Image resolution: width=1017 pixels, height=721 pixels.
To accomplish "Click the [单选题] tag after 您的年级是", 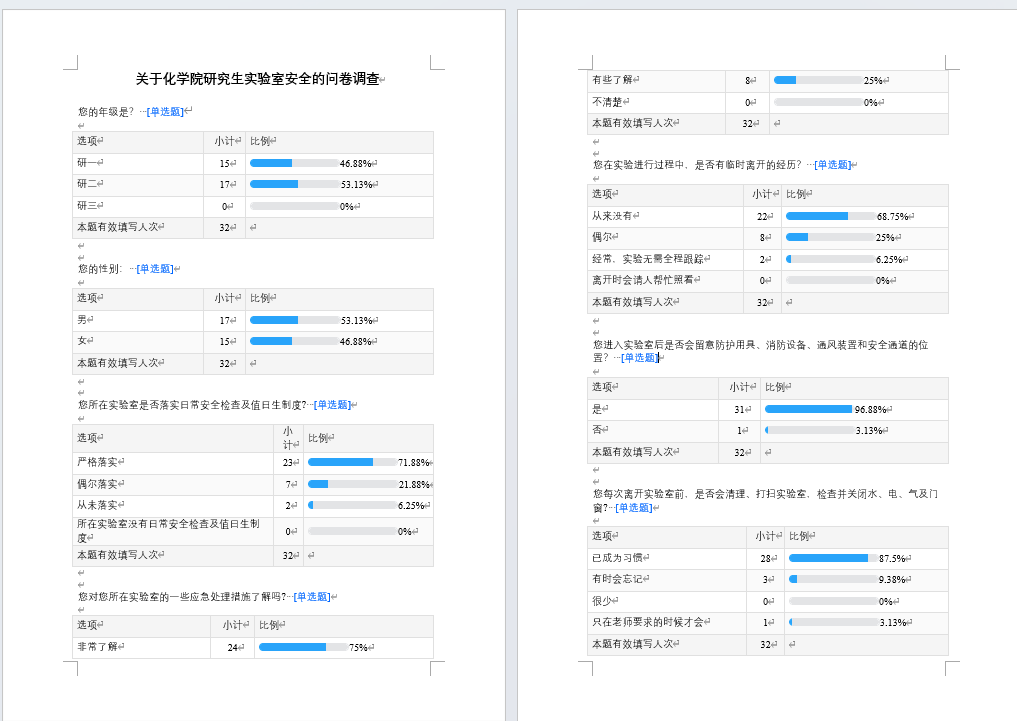I will (x=165, y=112).
